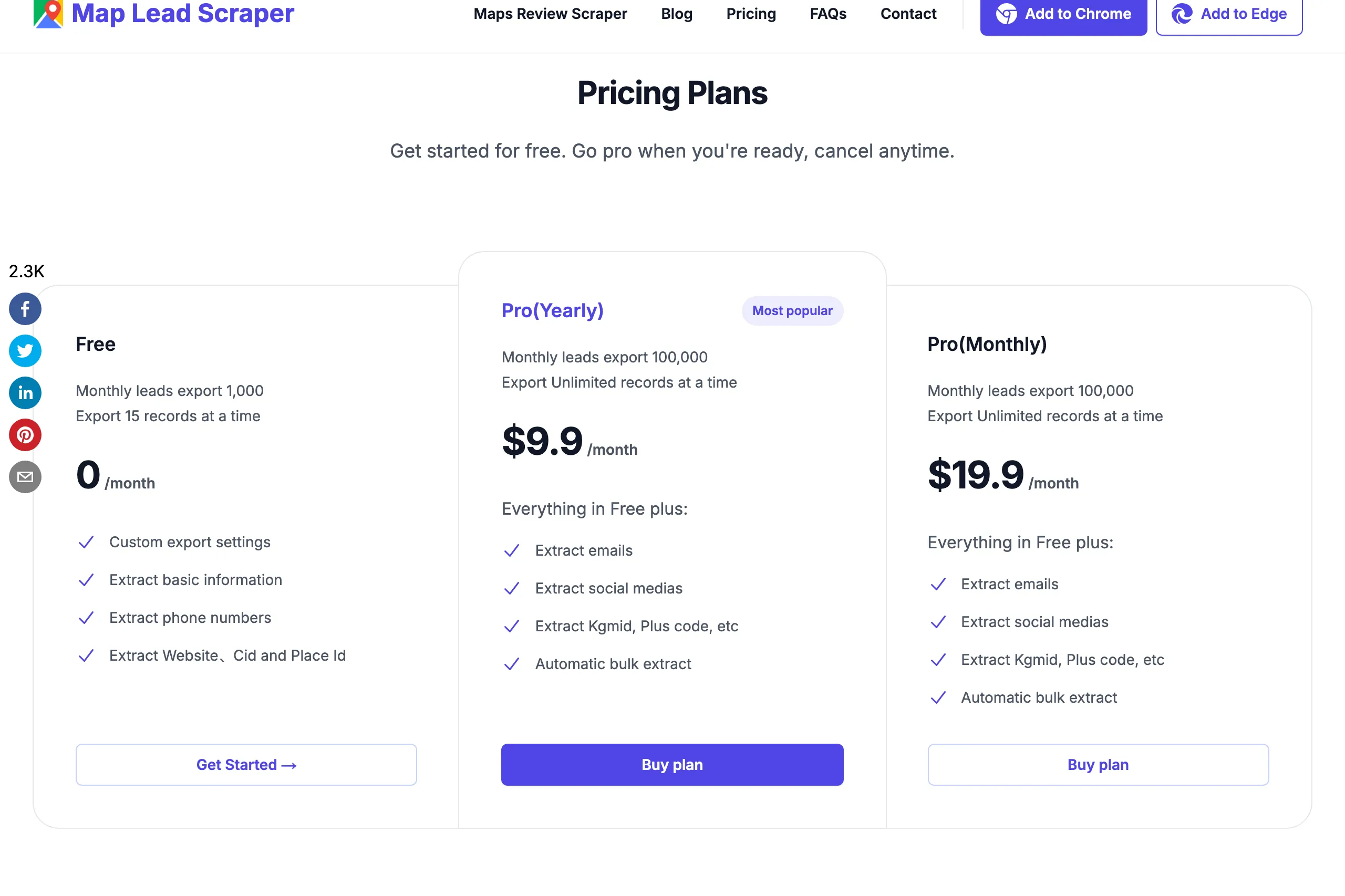Open Pricing nav link
This screenshot has width=1345, height=896.
[751, 14]
